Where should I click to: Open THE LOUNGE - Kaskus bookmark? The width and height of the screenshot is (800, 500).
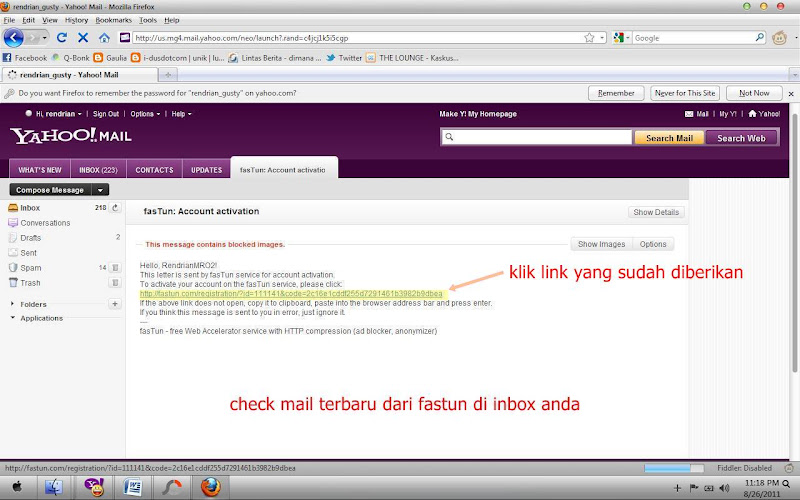(x=412, y=58)
